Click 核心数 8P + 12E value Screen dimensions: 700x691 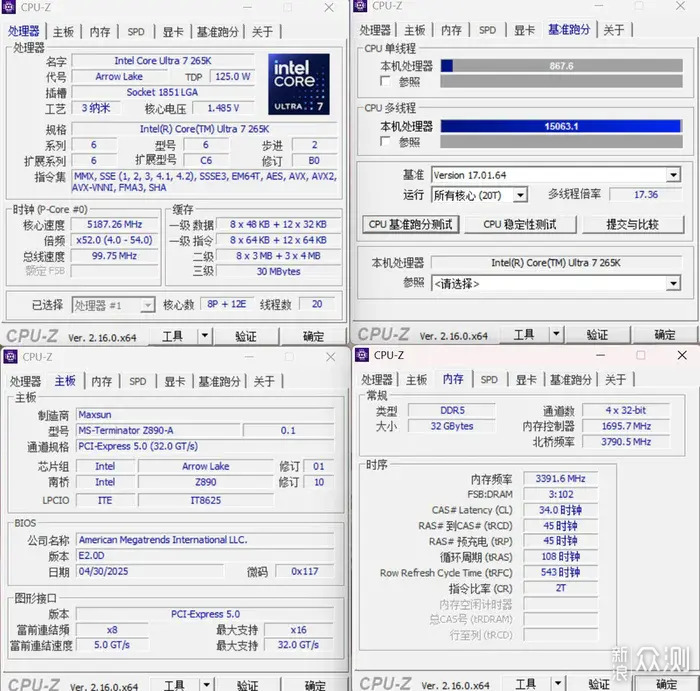[227, 304]
